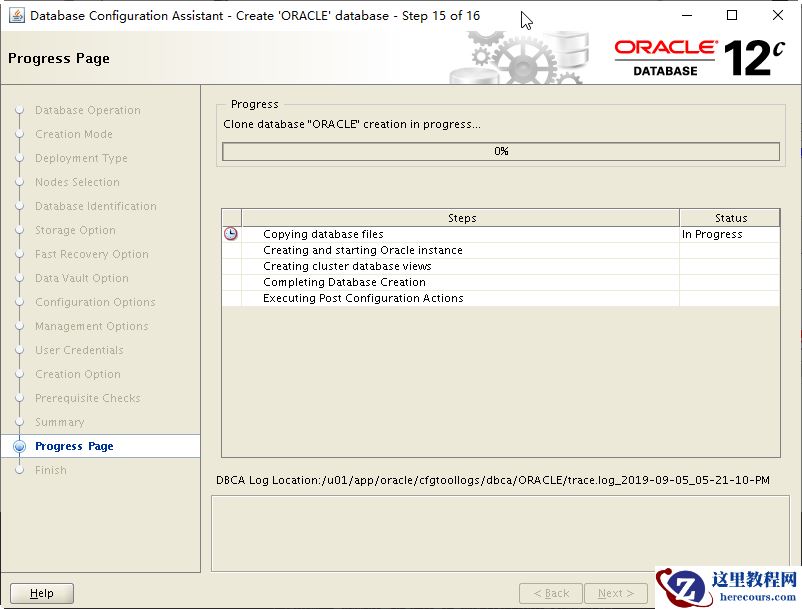Image resolution: width=802 pixels, height=609 pixels.
Task: Click 'Executing Post Configuration Actions' row
Action: click(501, 298)
